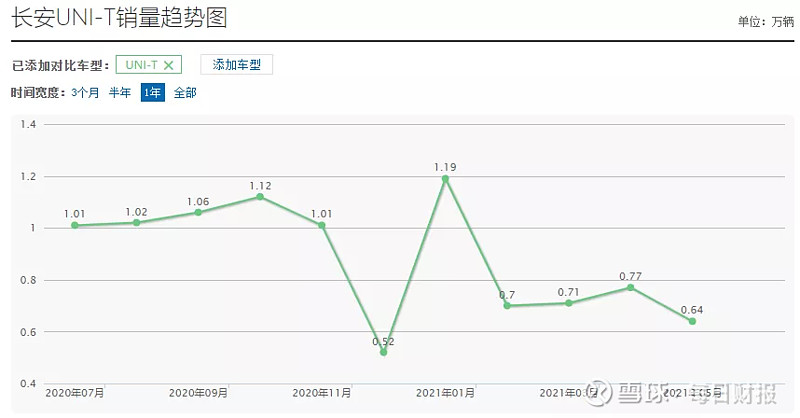Click the 2020年09月 axis label
Image resolution: width=800 pixels, height=418 pixels.
[198, 393]
